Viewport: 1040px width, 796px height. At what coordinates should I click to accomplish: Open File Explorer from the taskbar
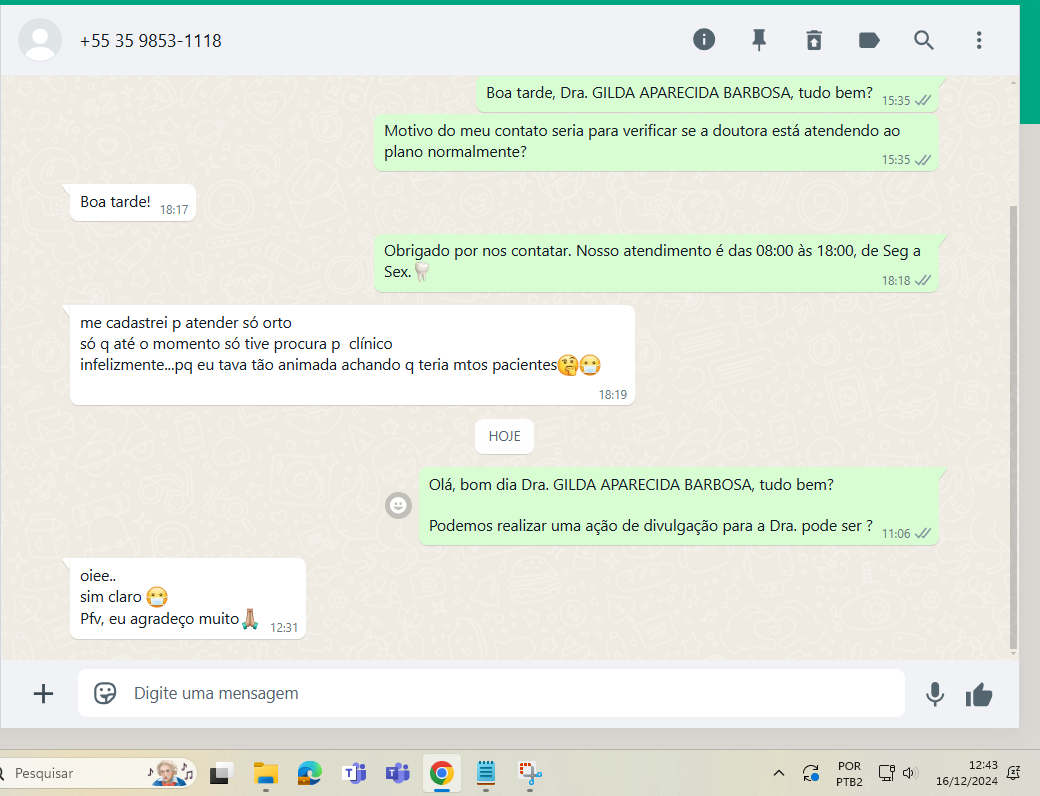click(265, 773)
